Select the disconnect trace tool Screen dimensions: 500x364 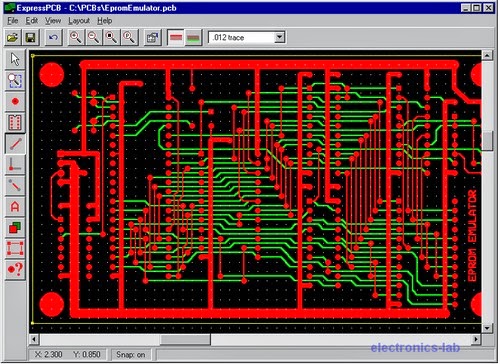pyautogui.click(x=15, y=185)
